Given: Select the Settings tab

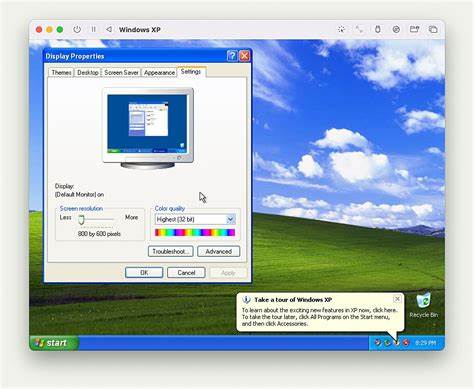Looking at the screenshot, I should click(191, 72).
